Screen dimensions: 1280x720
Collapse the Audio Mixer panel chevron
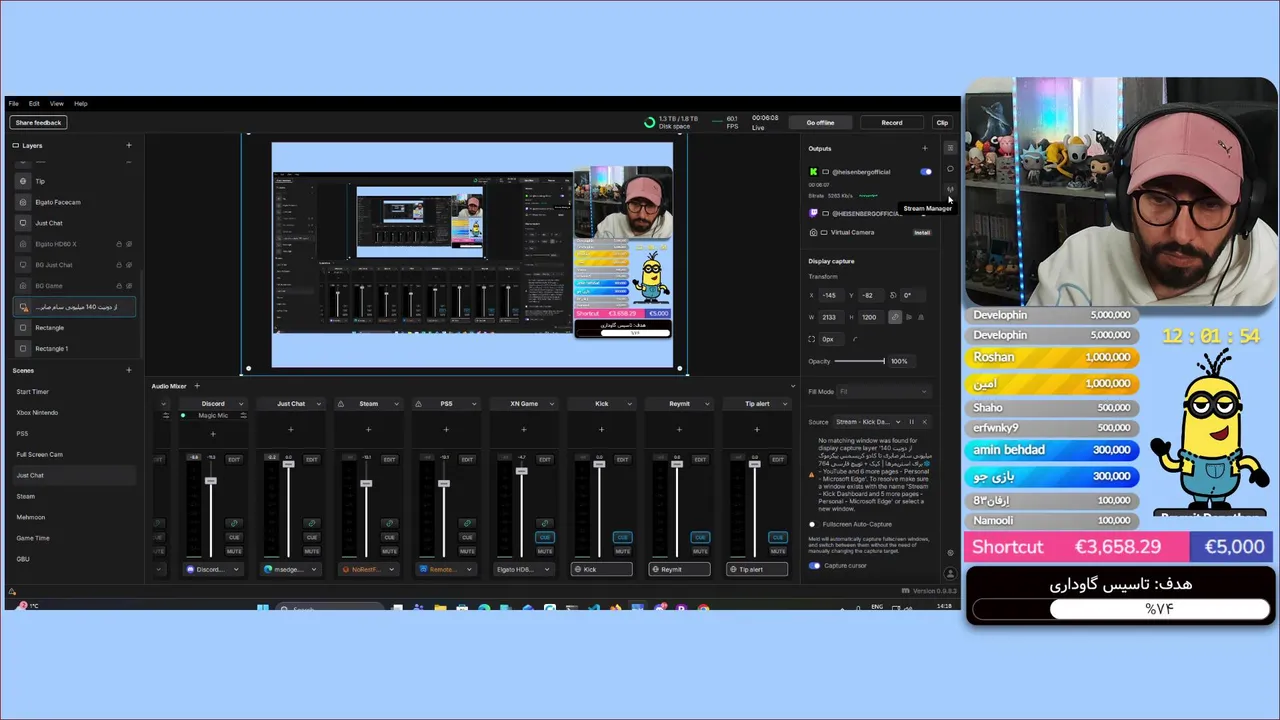(793, 386)
